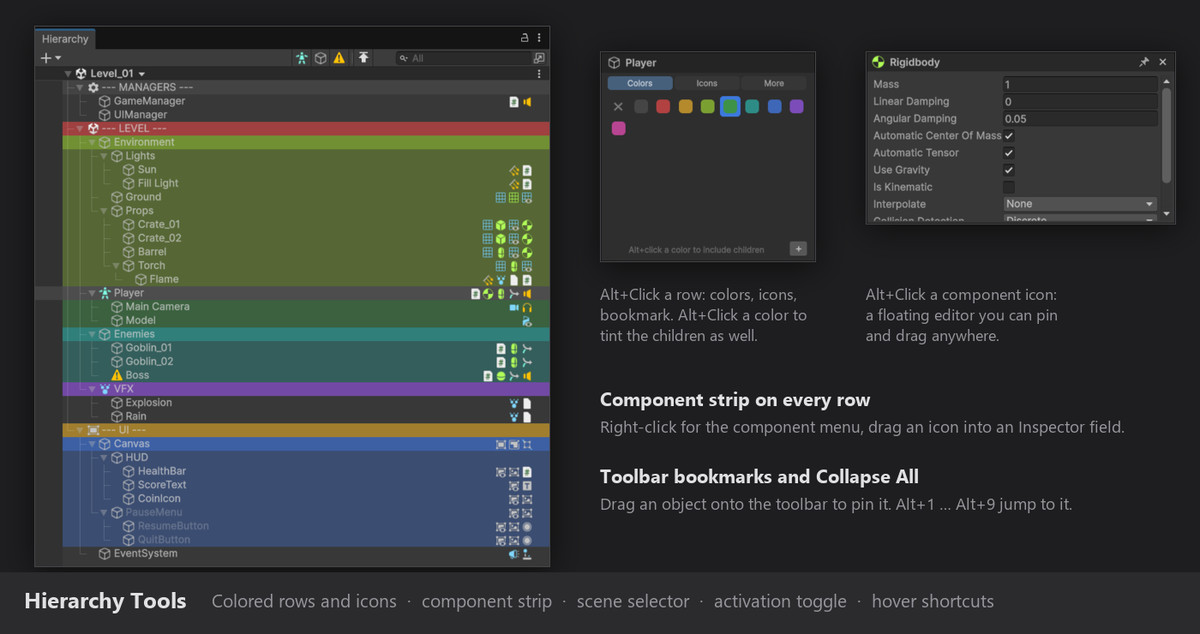Click the Hierarchy search field

click(462, 58)
